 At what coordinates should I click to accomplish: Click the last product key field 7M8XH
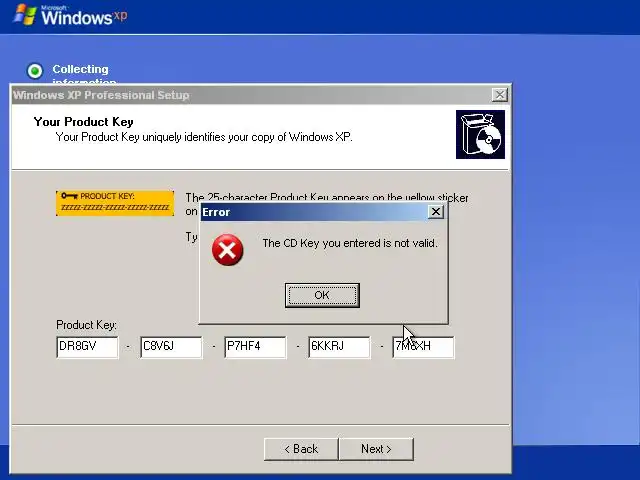coord(423,347)
